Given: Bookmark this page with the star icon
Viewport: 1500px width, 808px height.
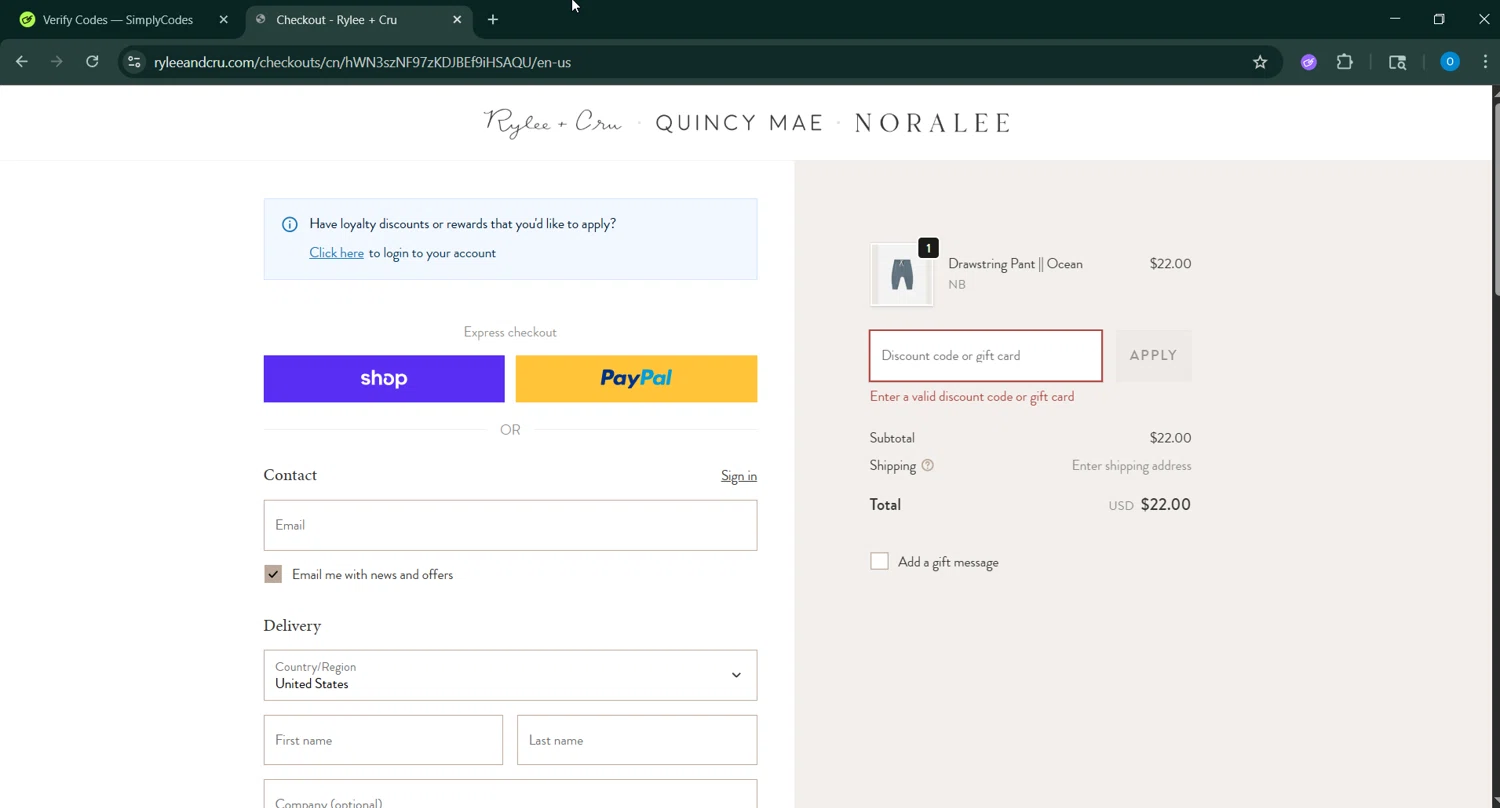Looking at the screenshot, I should coord(1260,62).
